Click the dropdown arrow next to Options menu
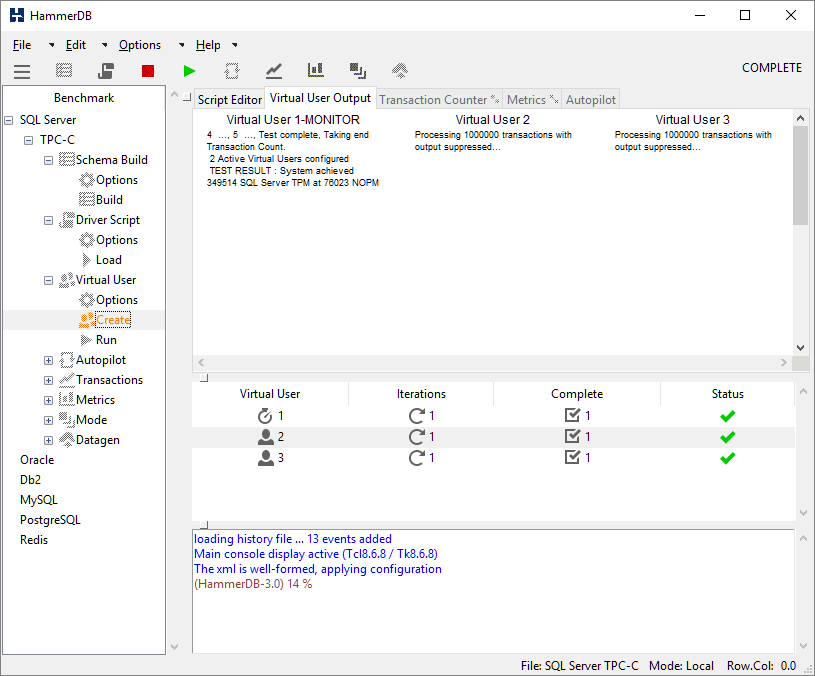The image size is (815, 676). (x=181, y=46)
